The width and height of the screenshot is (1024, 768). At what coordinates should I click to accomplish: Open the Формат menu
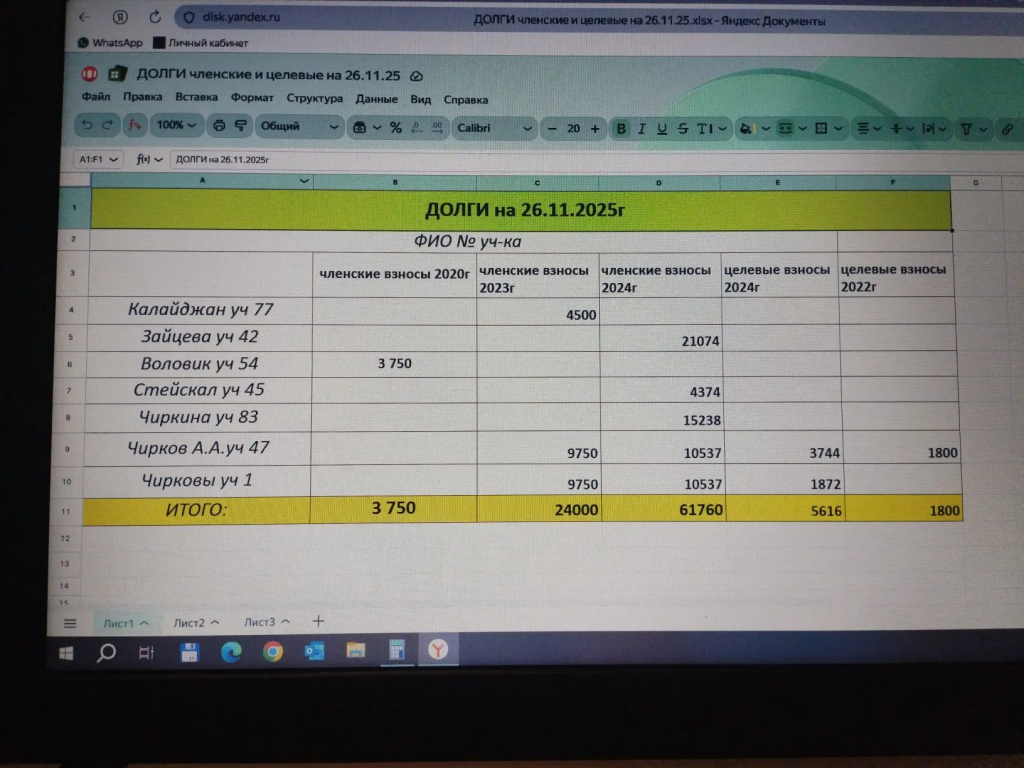coord(252,99)
